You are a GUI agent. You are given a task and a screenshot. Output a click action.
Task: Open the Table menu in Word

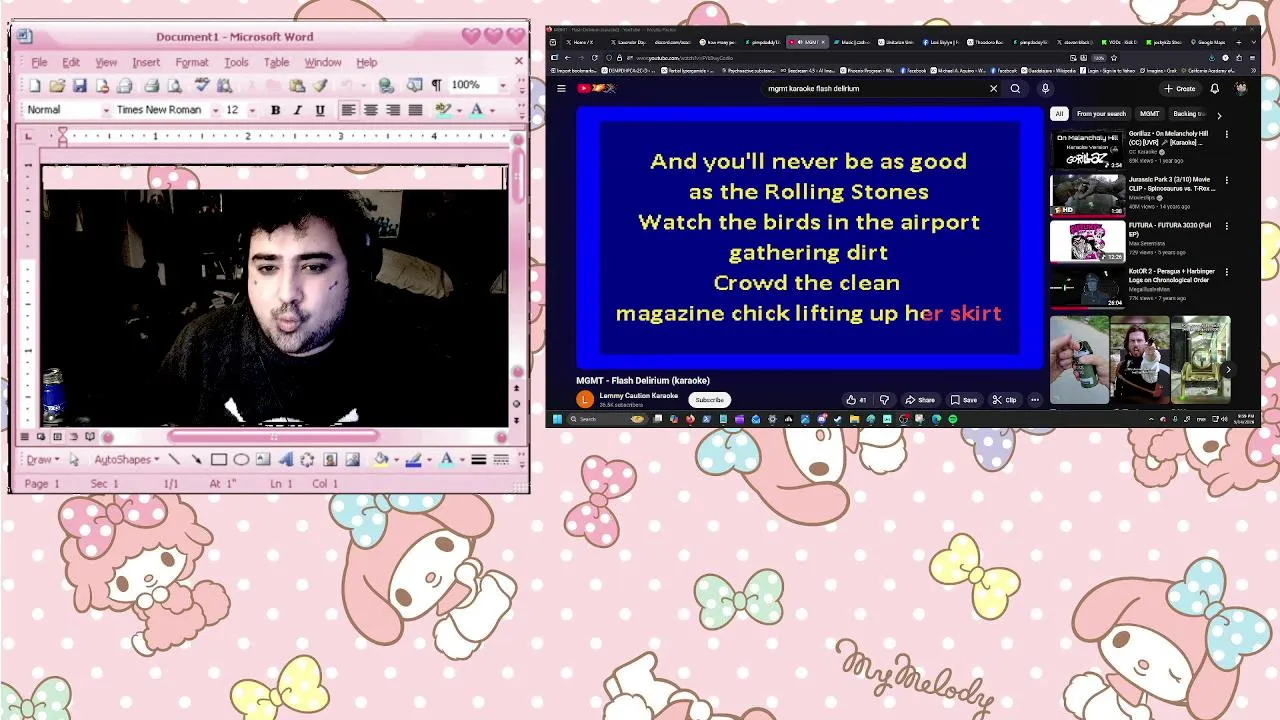pos(276,62)
